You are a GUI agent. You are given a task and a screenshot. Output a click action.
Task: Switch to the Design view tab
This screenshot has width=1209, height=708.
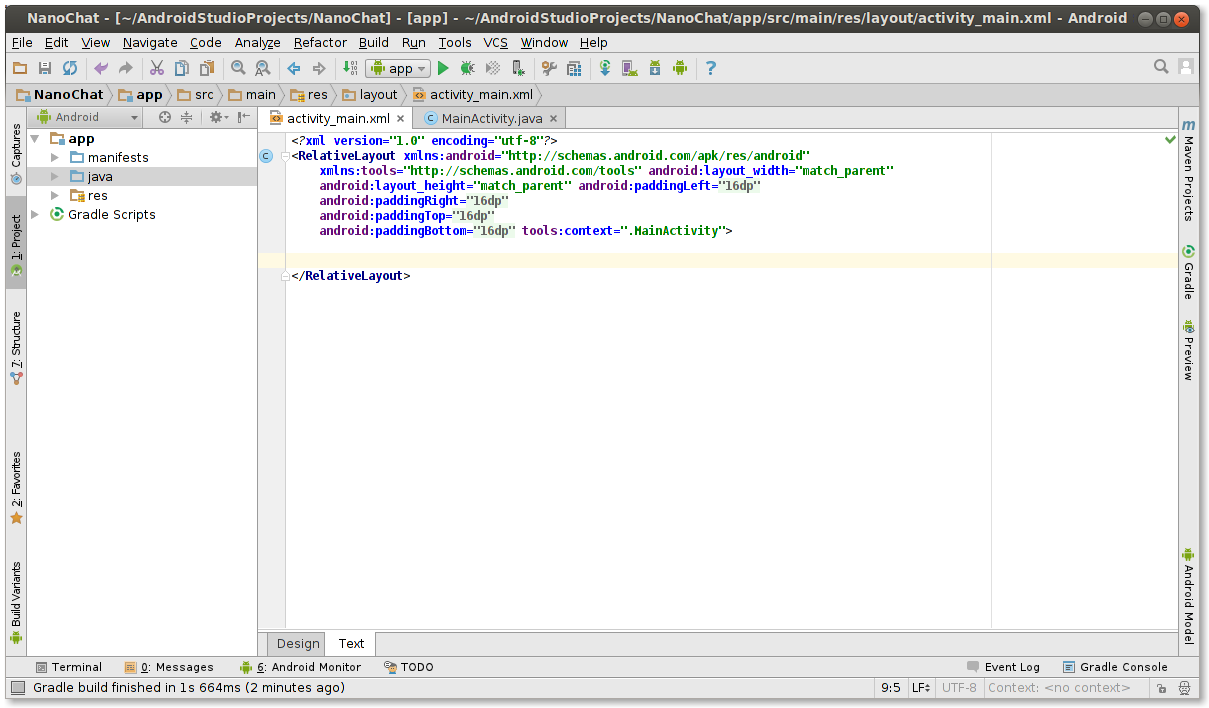(x=298, y=643)
